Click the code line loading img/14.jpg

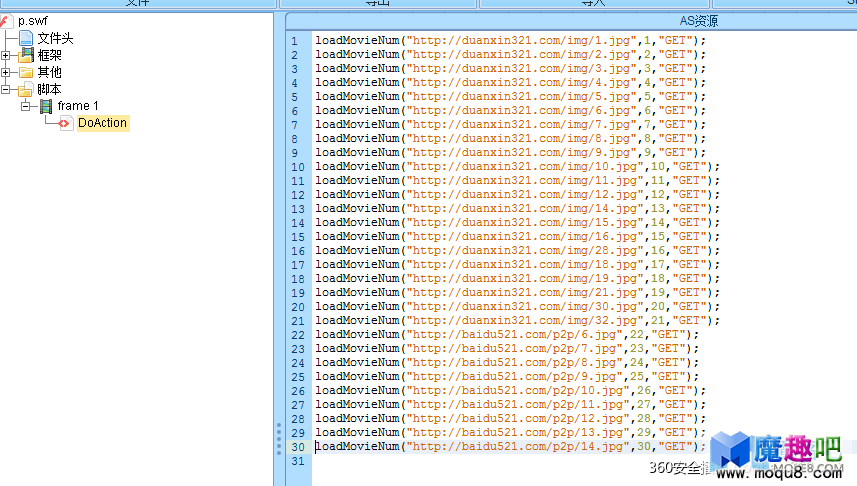pyautogui.click(x=518, y=208)
